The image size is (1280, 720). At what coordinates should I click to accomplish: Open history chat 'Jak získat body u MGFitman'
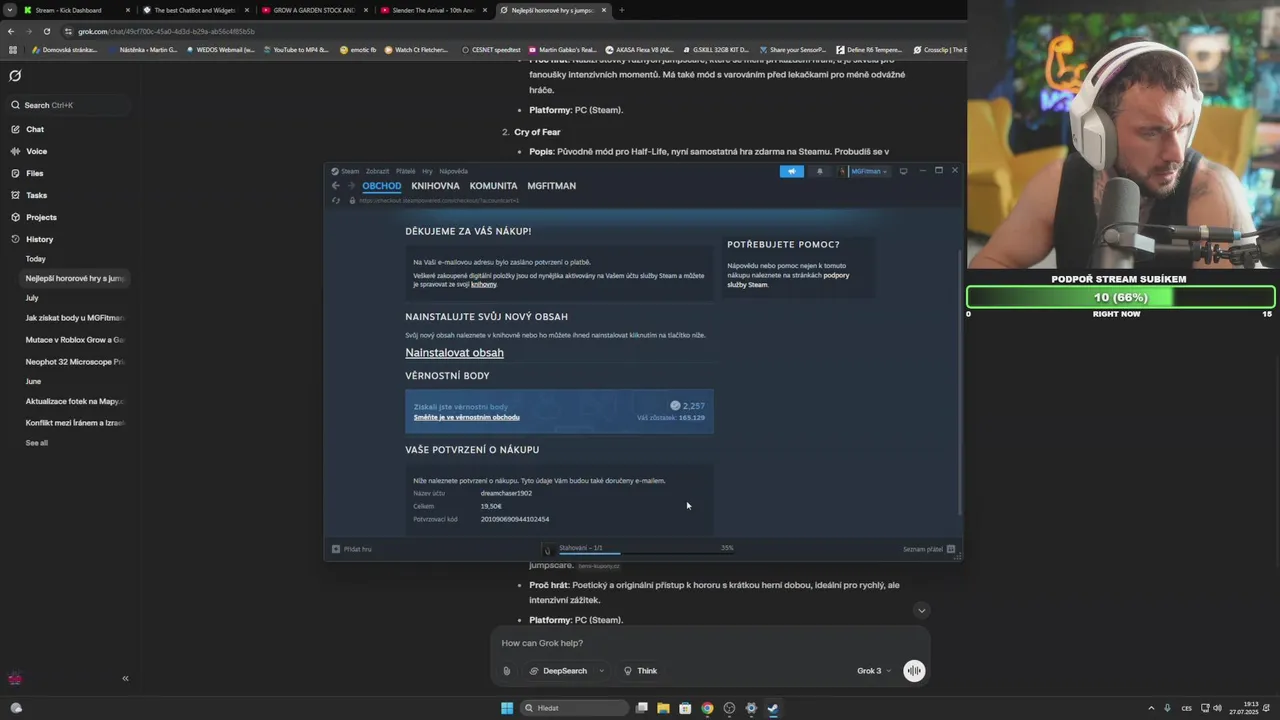coord(75,318)
